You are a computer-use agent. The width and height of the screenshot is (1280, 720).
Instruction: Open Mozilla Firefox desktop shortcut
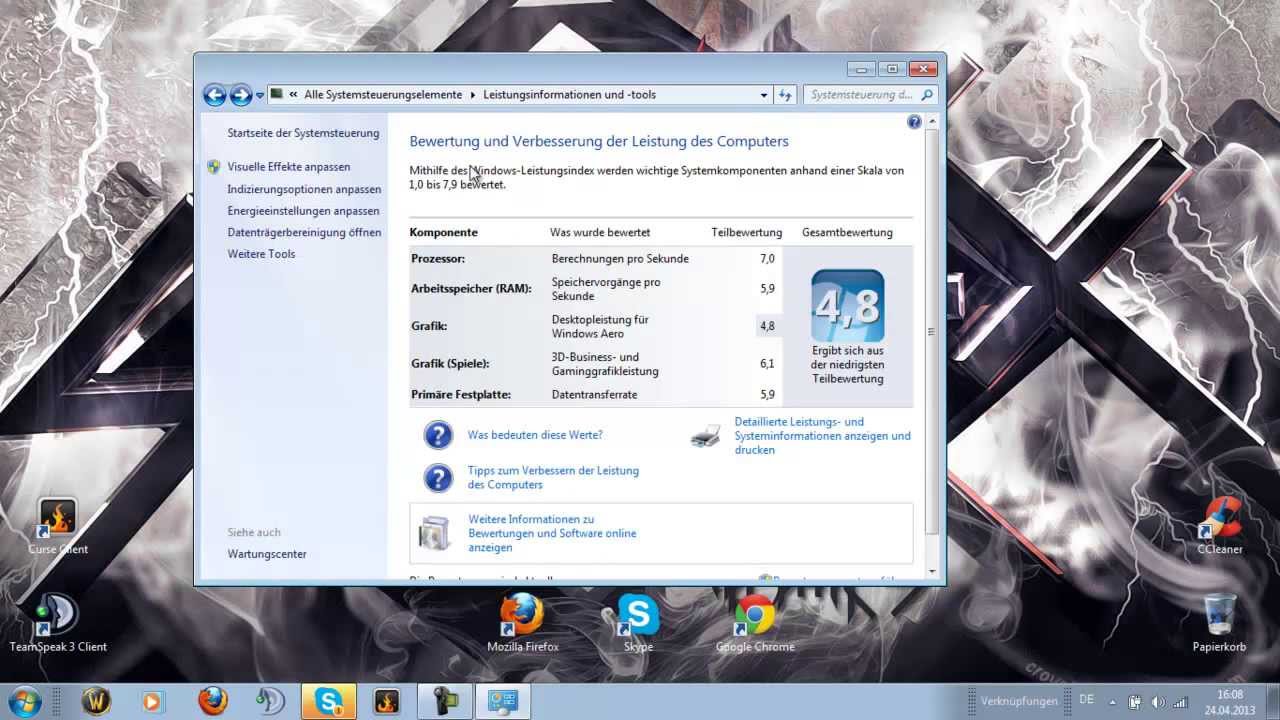pos(522,623)
